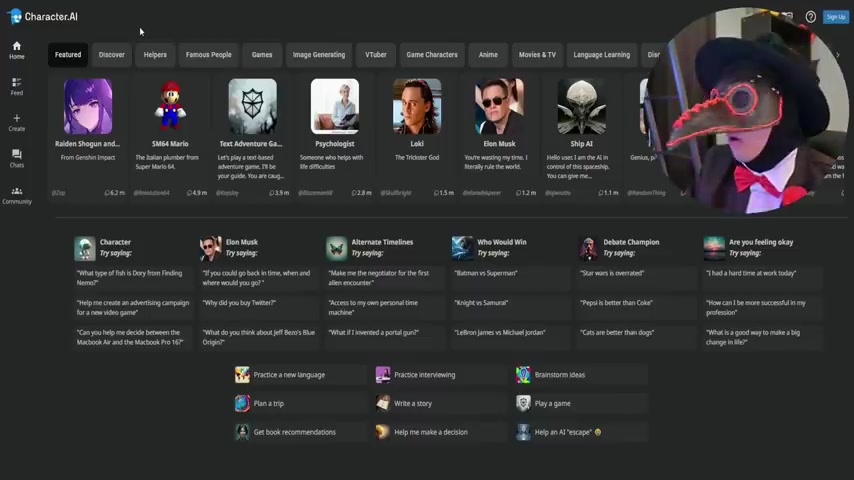This screenshot has width=854, height=480.
Task: Click Practice a new language icon
Action: [x=242, y=375]
